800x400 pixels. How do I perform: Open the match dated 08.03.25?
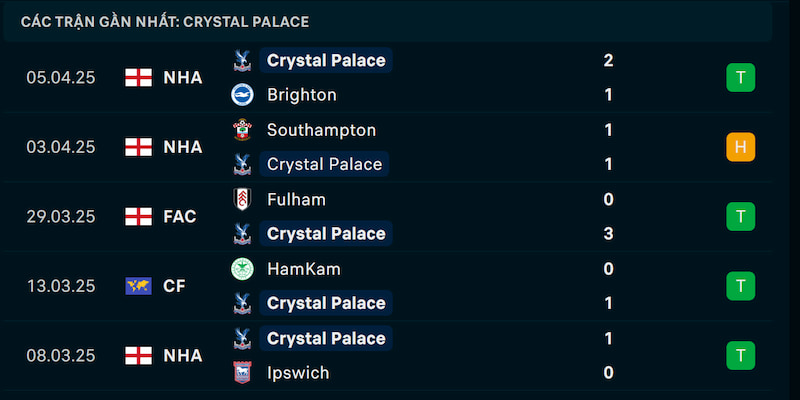pos(388,356)
